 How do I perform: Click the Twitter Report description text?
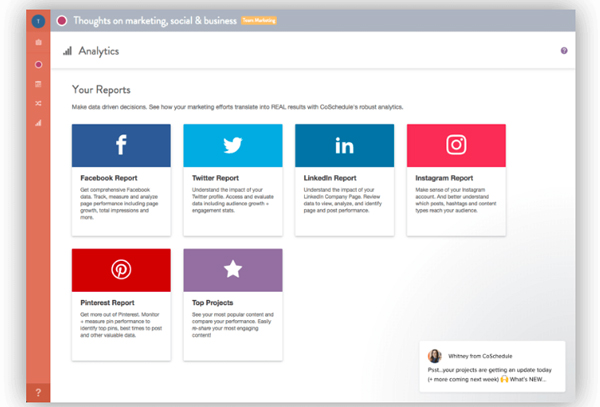pos(233,200)
